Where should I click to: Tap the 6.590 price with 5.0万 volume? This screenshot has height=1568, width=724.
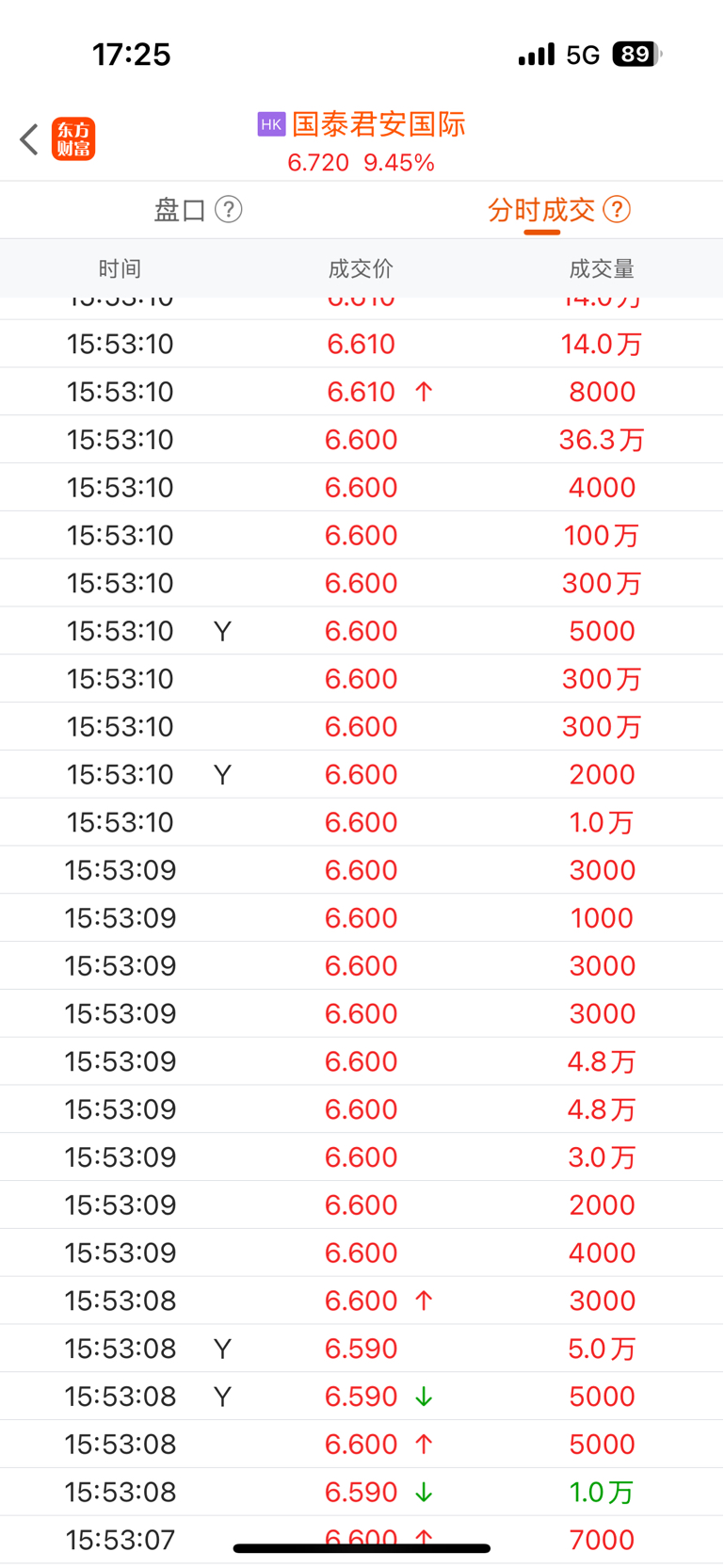tap(362, 1349)
